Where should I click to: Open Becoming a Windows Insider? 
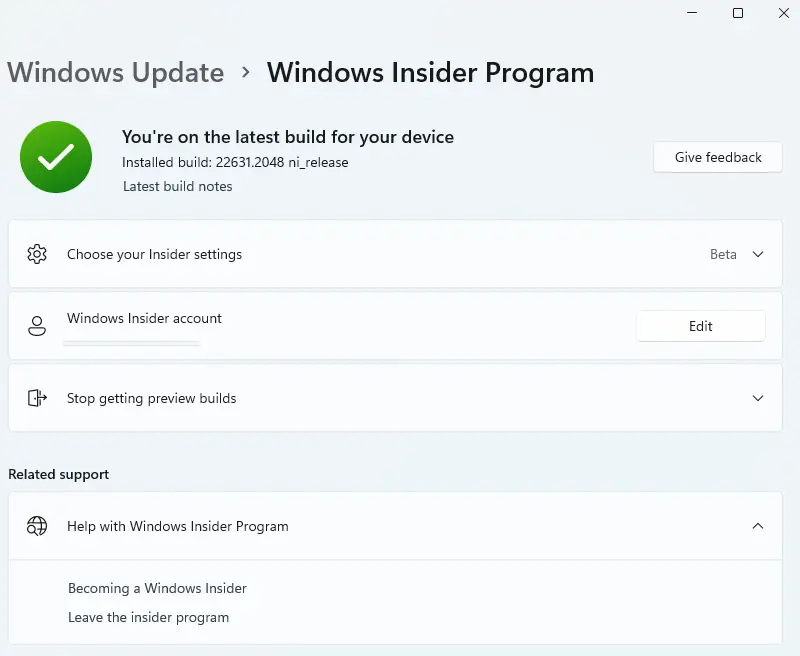[157, 589]
